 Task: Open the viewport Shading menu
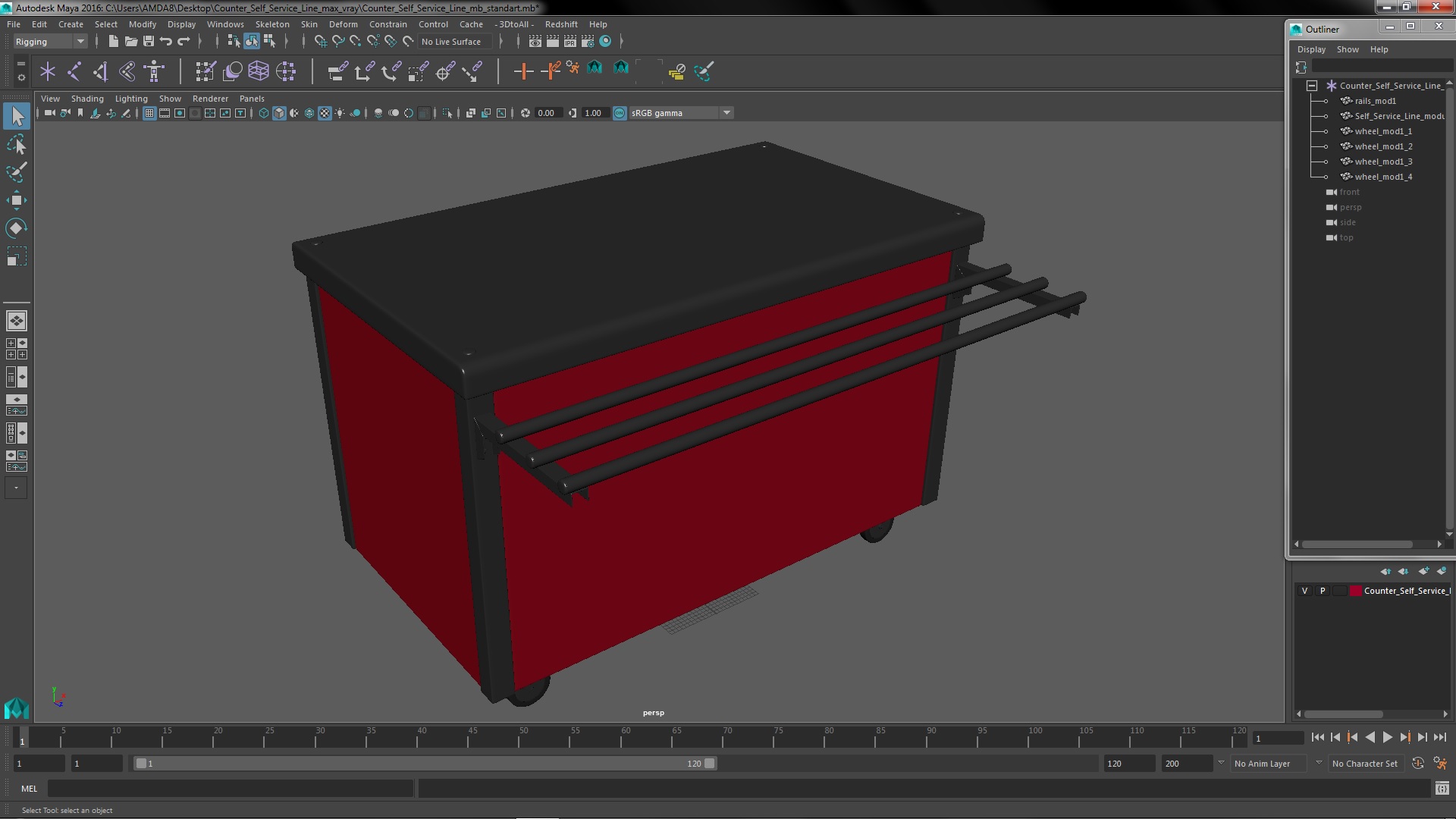87,99
